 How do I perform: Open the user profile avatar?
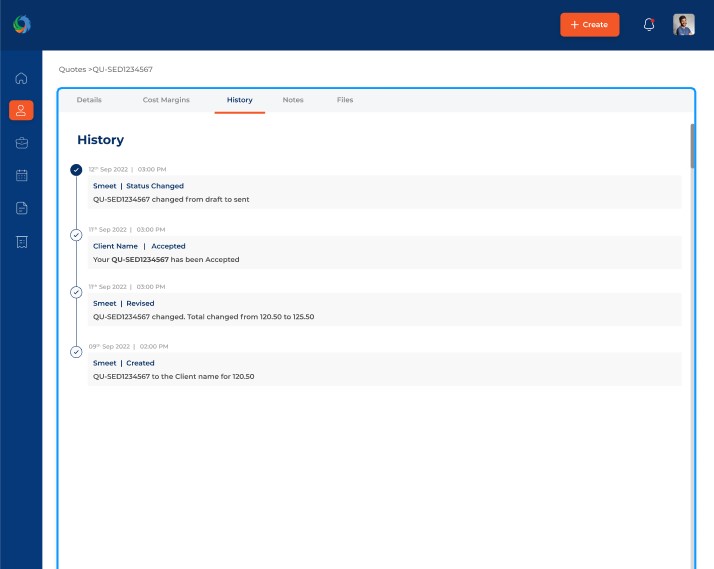[684, 25]
